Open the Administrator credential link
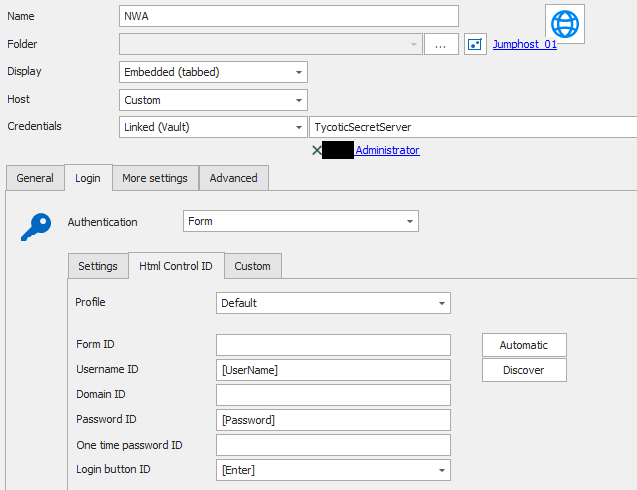This screenshot has width=637, height=490. pos(387,150)
